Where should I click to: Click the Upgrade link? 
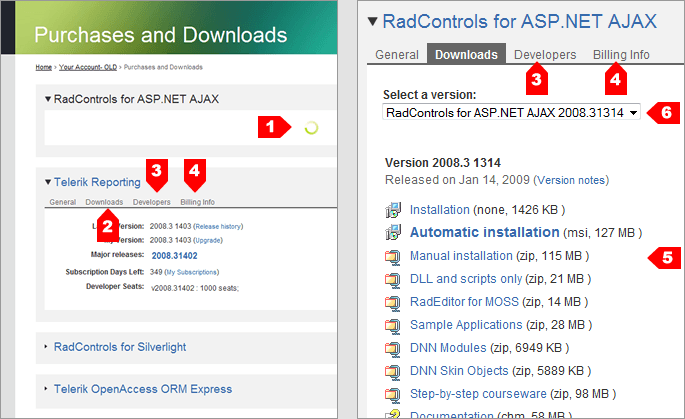pos(208,240)
